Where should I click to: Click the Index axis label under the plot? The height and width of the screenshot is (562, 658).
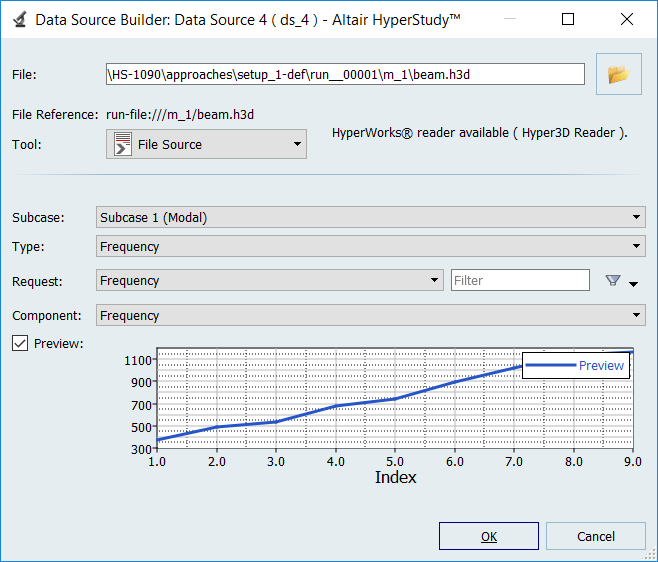coord(395,478)
